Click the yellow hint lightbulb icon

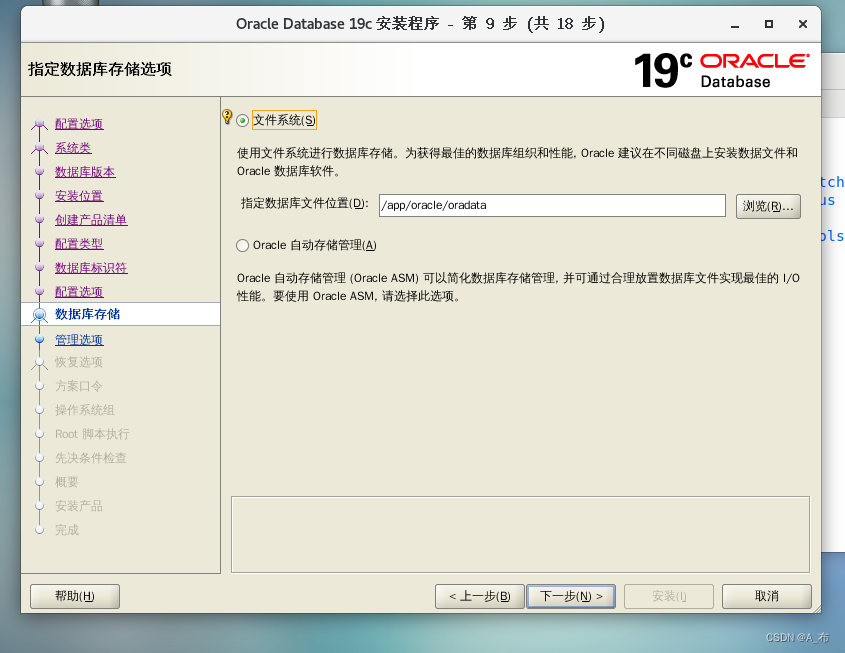point(227,116)
